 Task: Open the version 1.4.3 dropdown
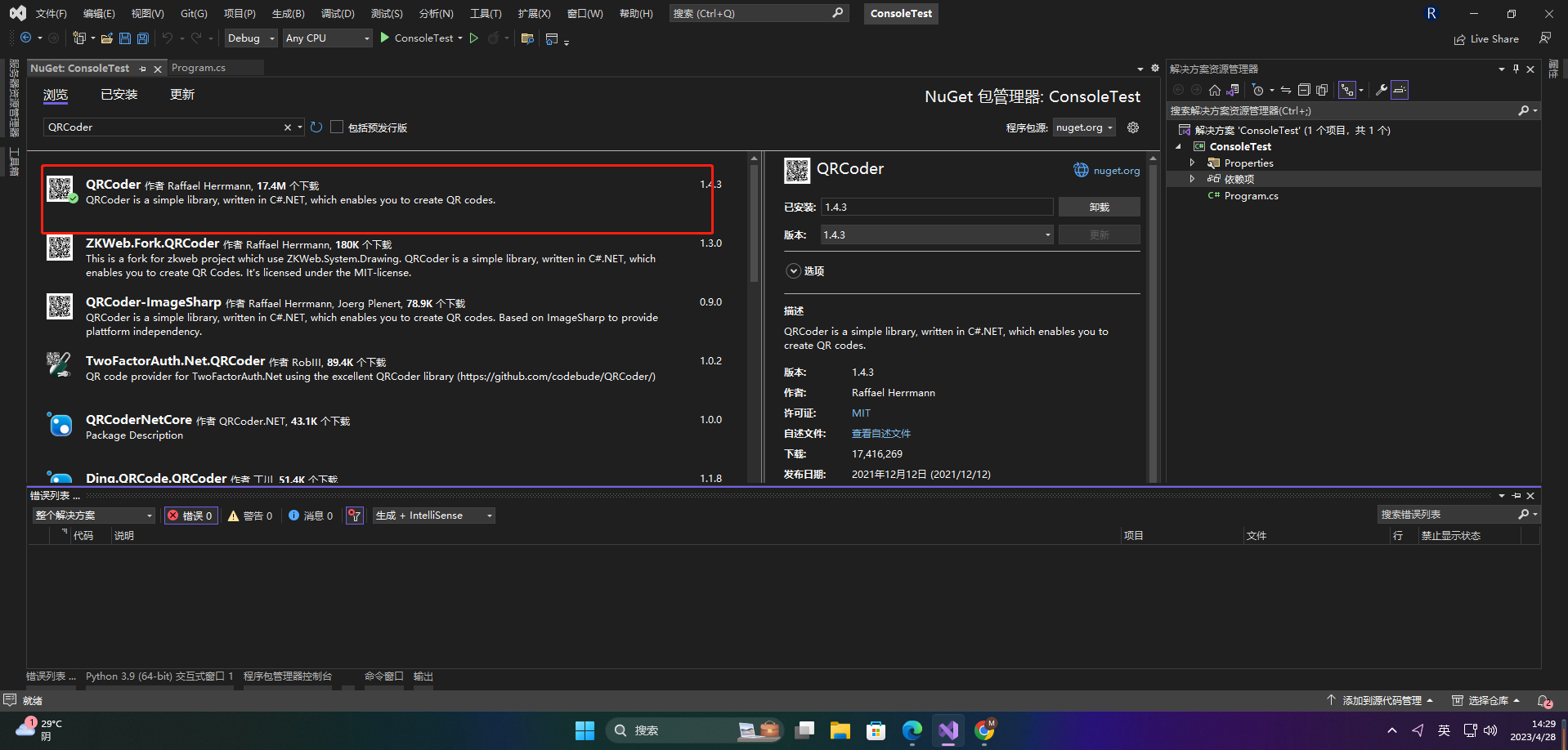coord(937,234)
